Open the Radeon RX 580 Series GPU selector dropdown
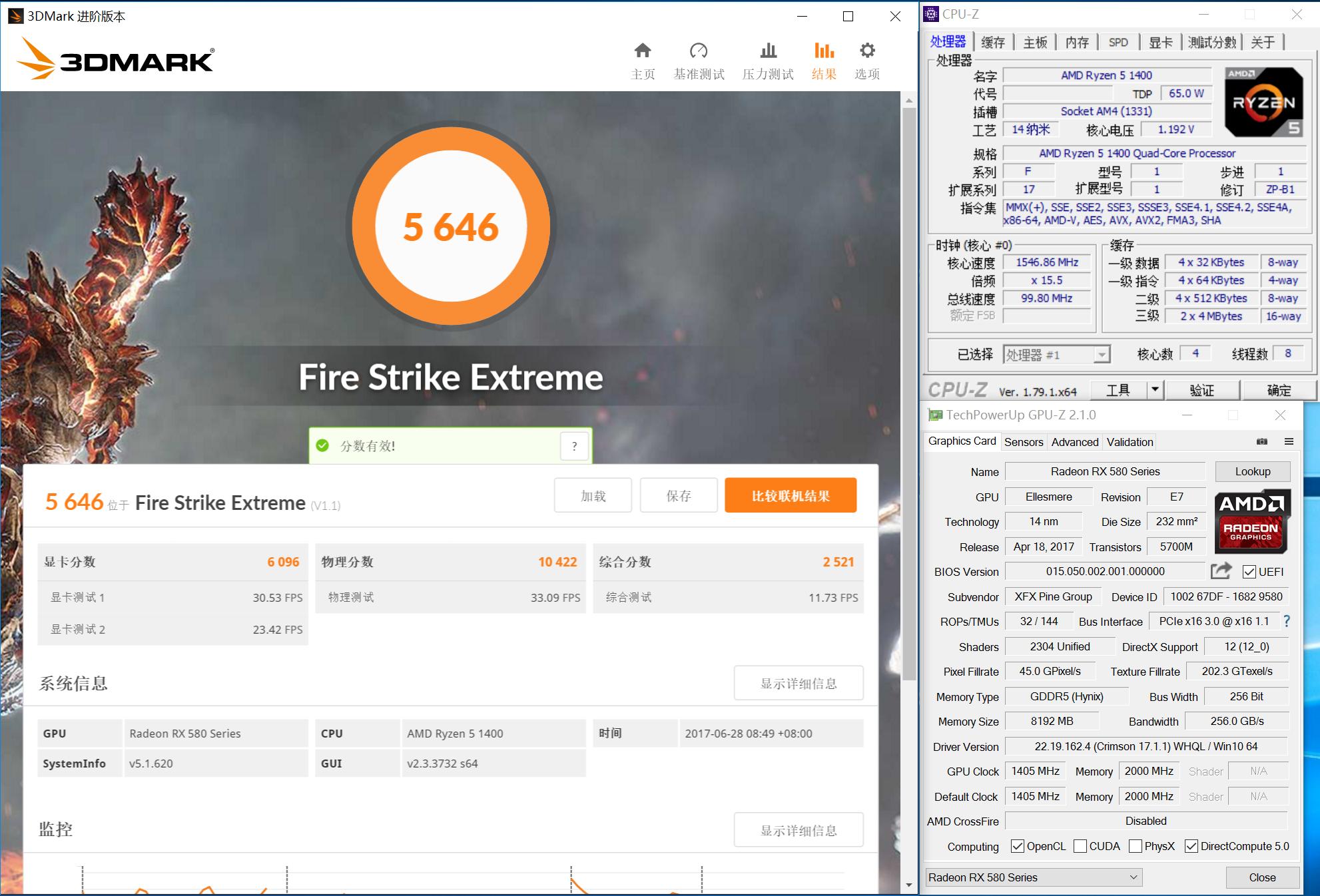 click(1034, 877)
